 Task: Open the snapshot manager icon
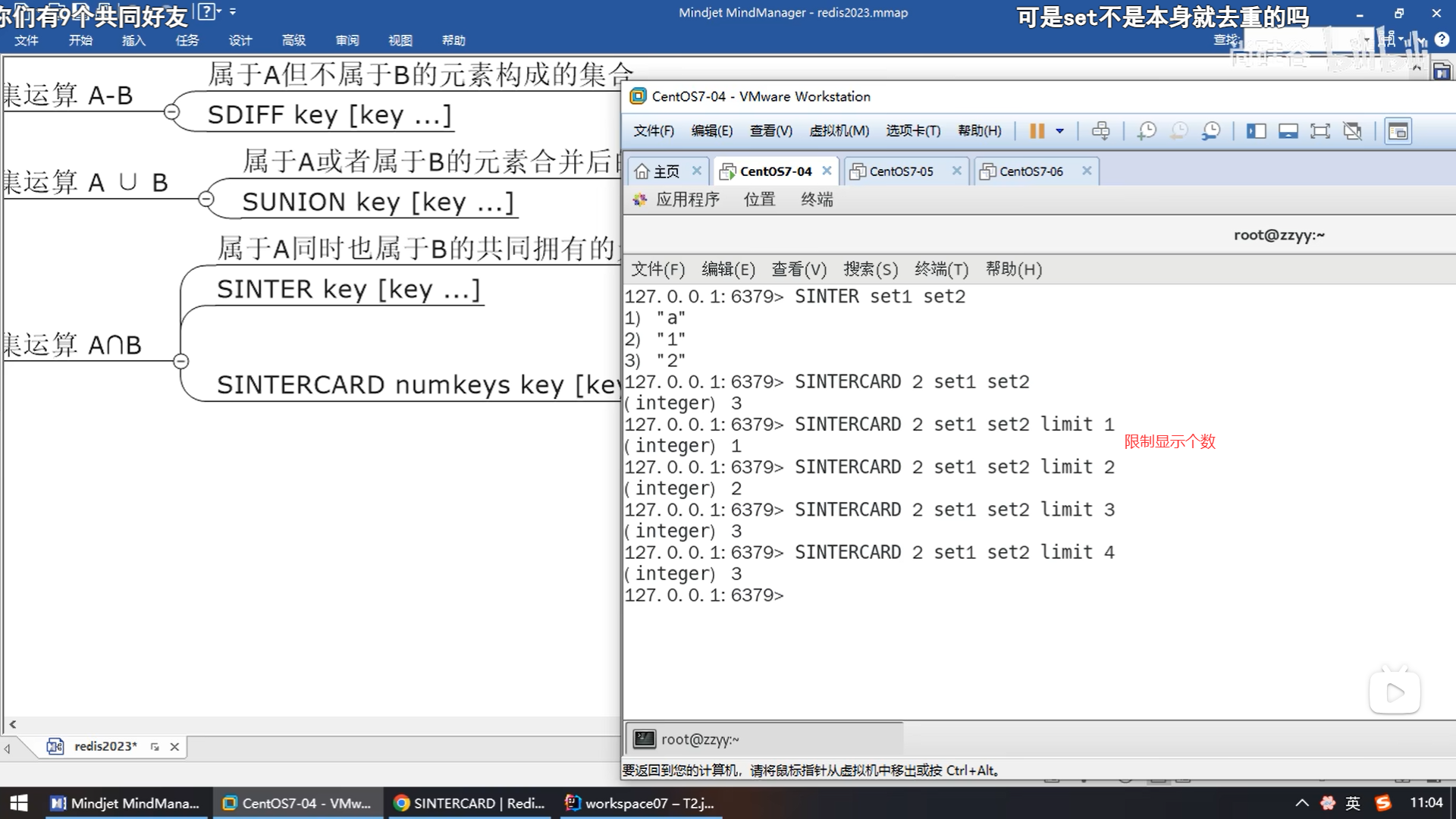[x=1211, y=131]
